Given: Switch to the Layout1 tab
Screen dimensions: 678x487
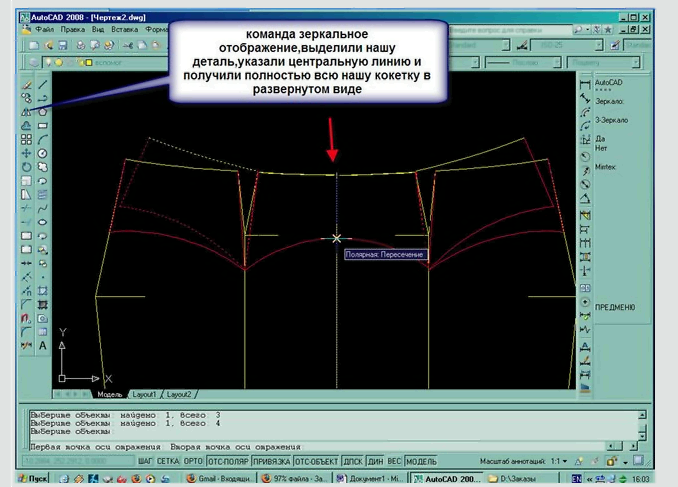Looking at the screenshot, I should pyautogui.click(x=145, y=395).
